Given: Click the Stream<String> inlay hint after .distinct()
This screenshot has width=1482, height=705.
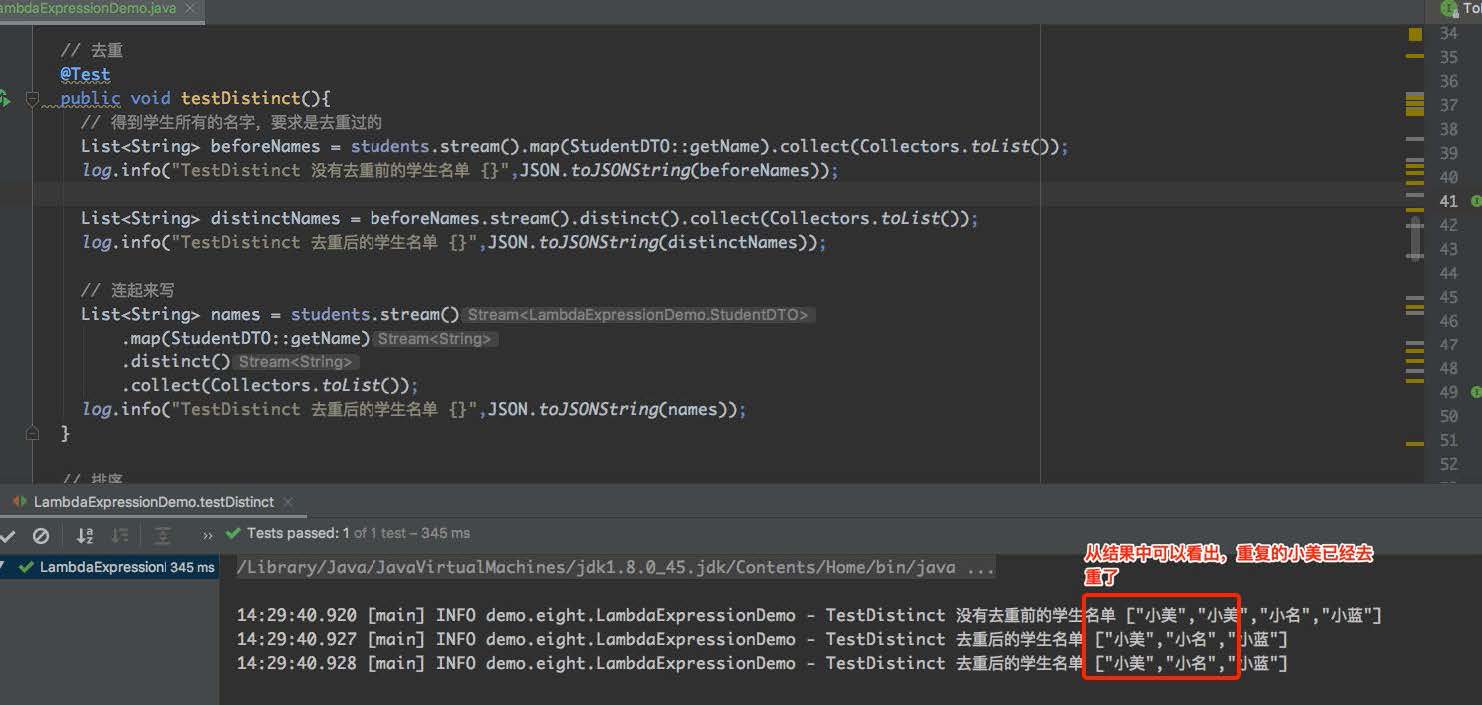Looking at the screenshot, I should 296,362.
